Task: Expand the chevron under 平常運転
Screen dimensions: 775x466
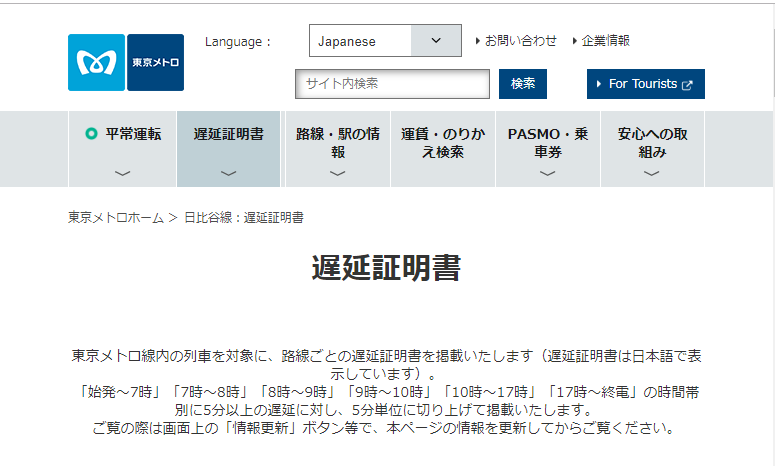Action: coord(123,173)
